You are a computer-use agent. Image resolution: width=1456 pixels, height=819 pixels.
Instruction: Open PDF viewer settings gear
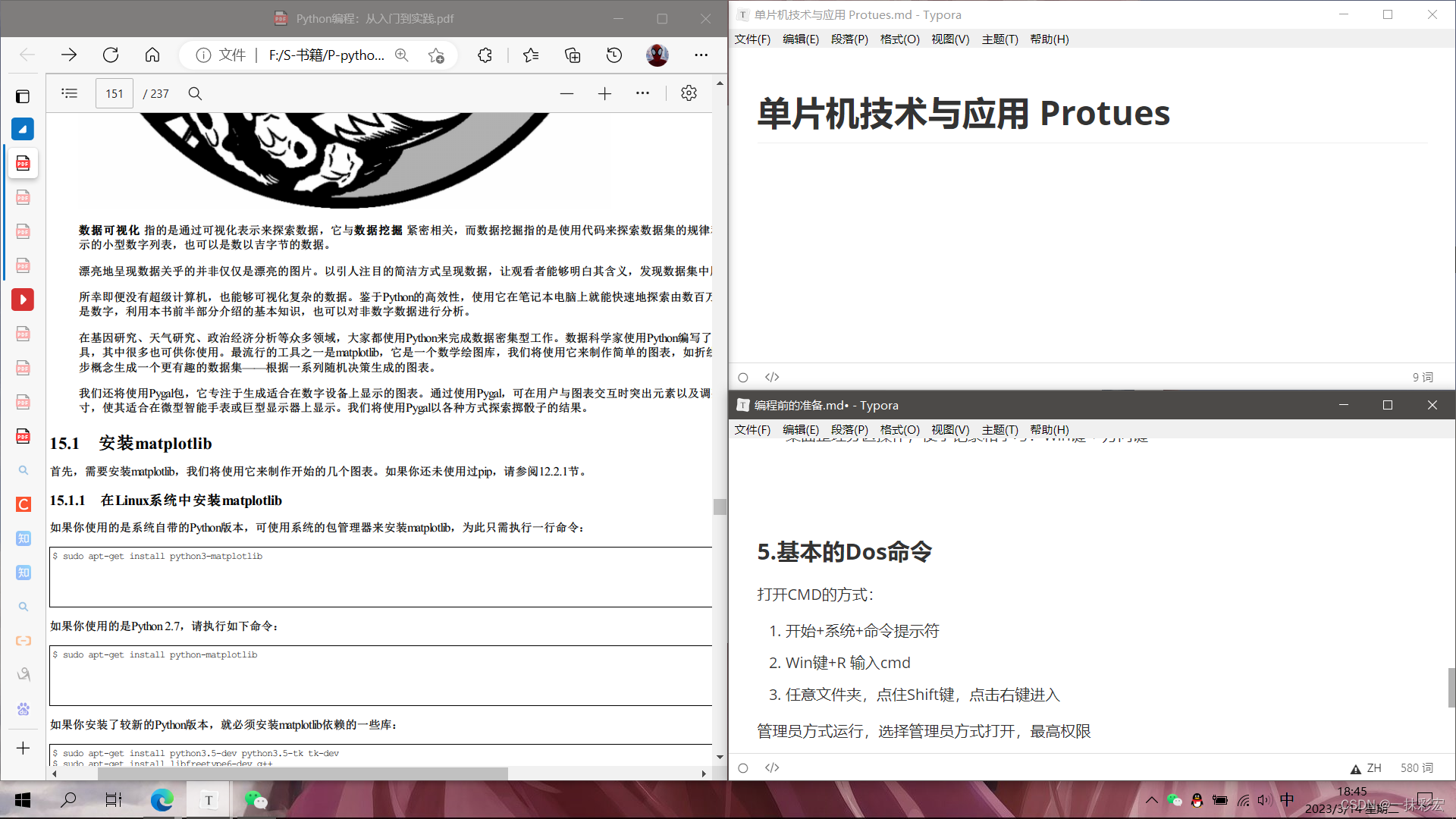(689, 93)
